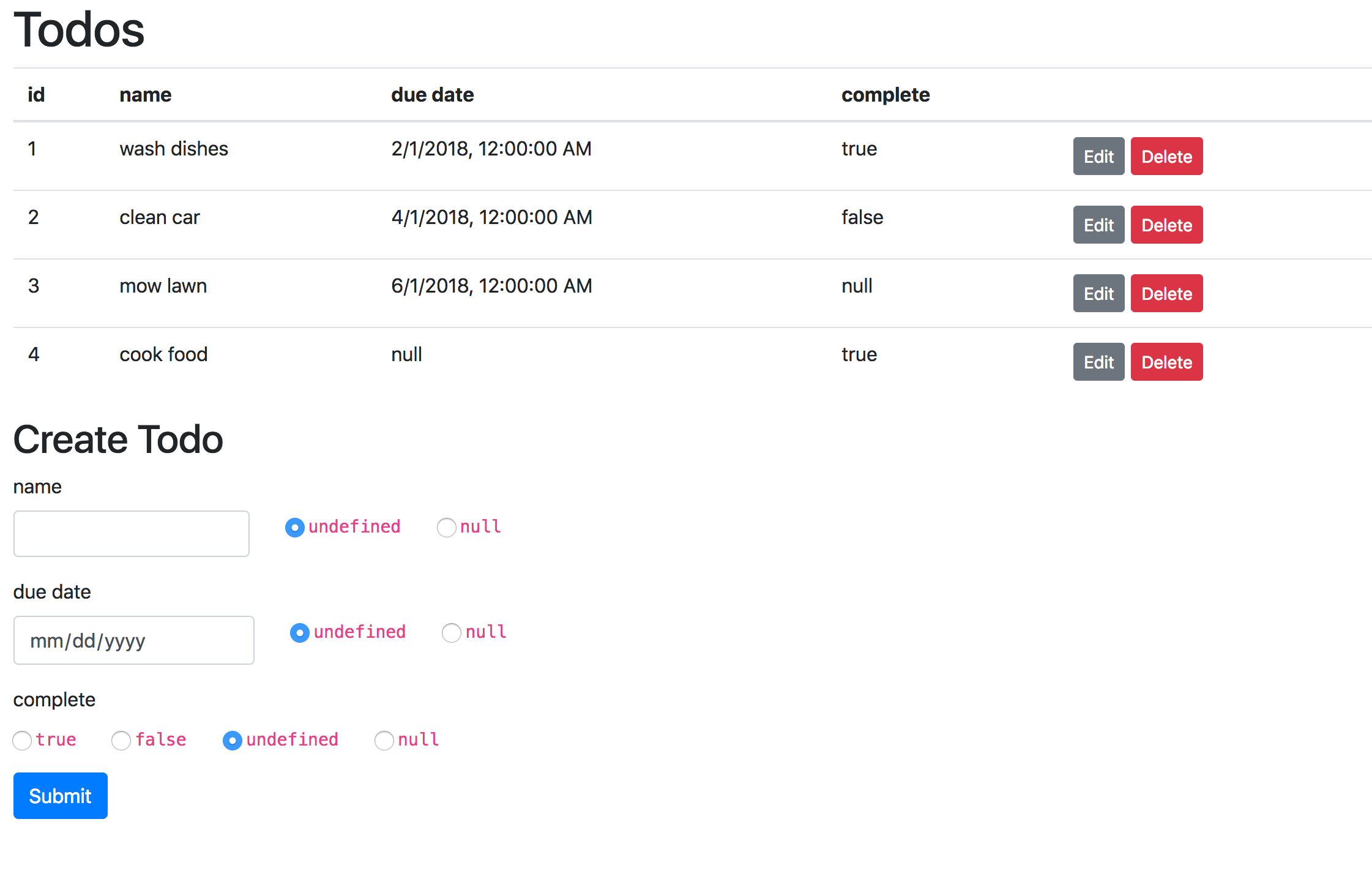
Task: Edit the wash dishes todo
Action: coord(1098,156)
